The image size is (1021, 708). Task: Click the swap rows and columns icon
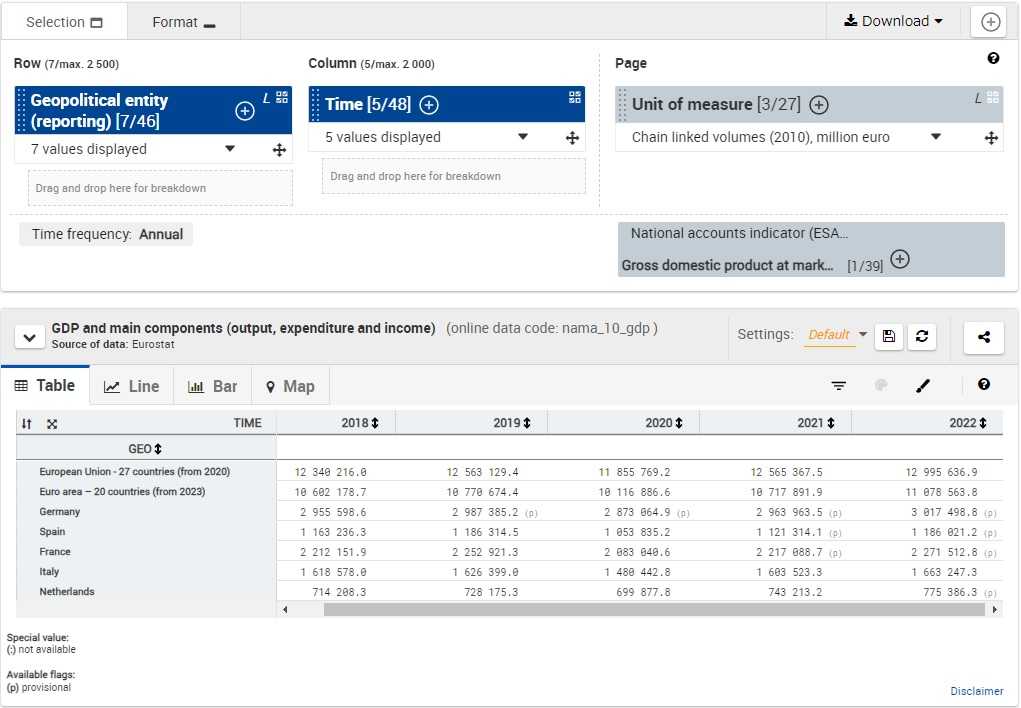pyautogui.click(x=27, y=424)
